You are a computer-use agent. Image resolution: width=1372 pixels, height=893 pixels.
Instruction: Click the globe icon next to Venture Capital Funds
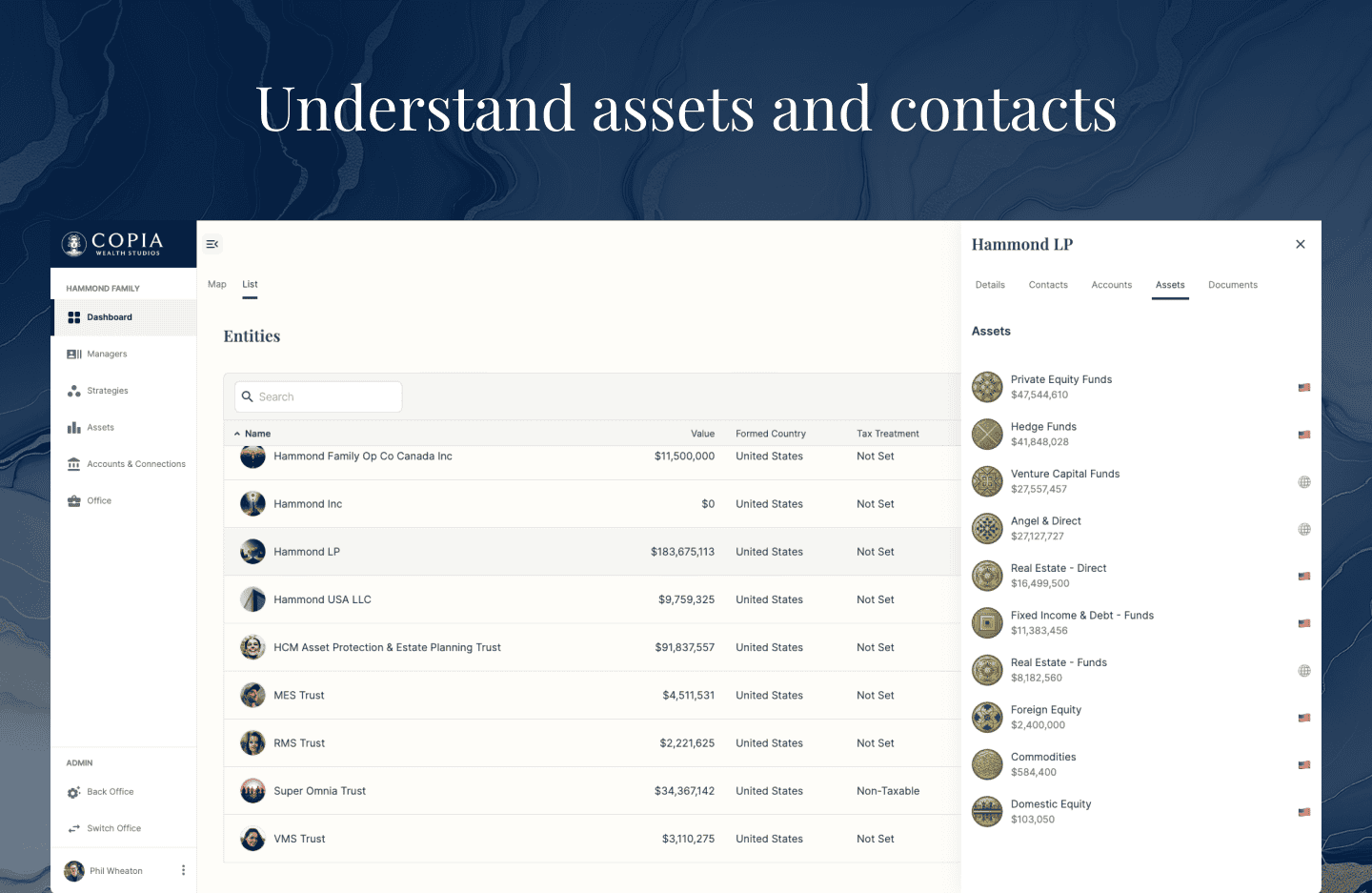(1303, 482)
